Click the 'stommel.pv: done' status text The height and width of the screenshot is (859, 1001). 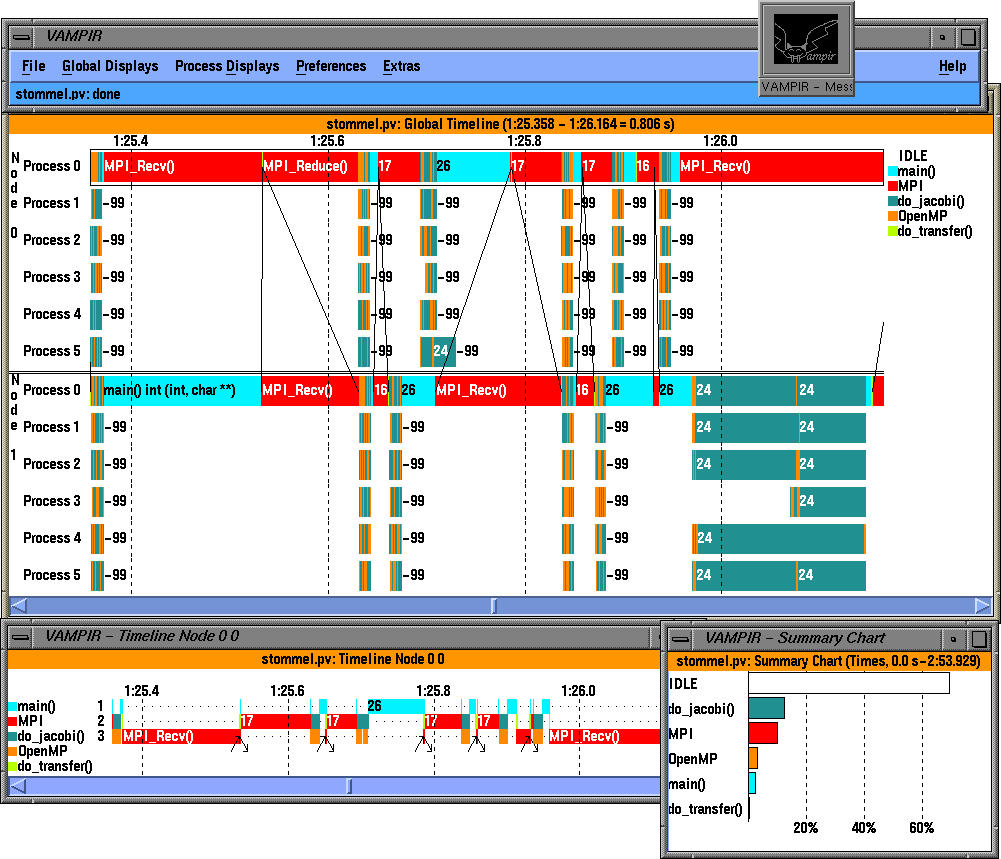[x=68, y=94]
